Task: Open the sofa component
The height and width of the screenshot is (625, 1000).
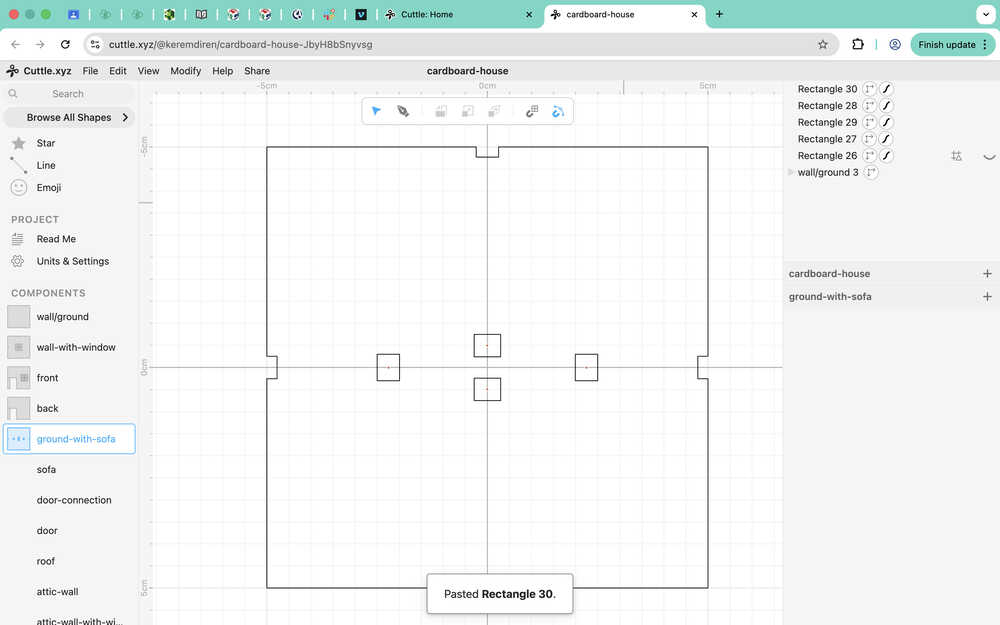Action: tap(69, 469)
